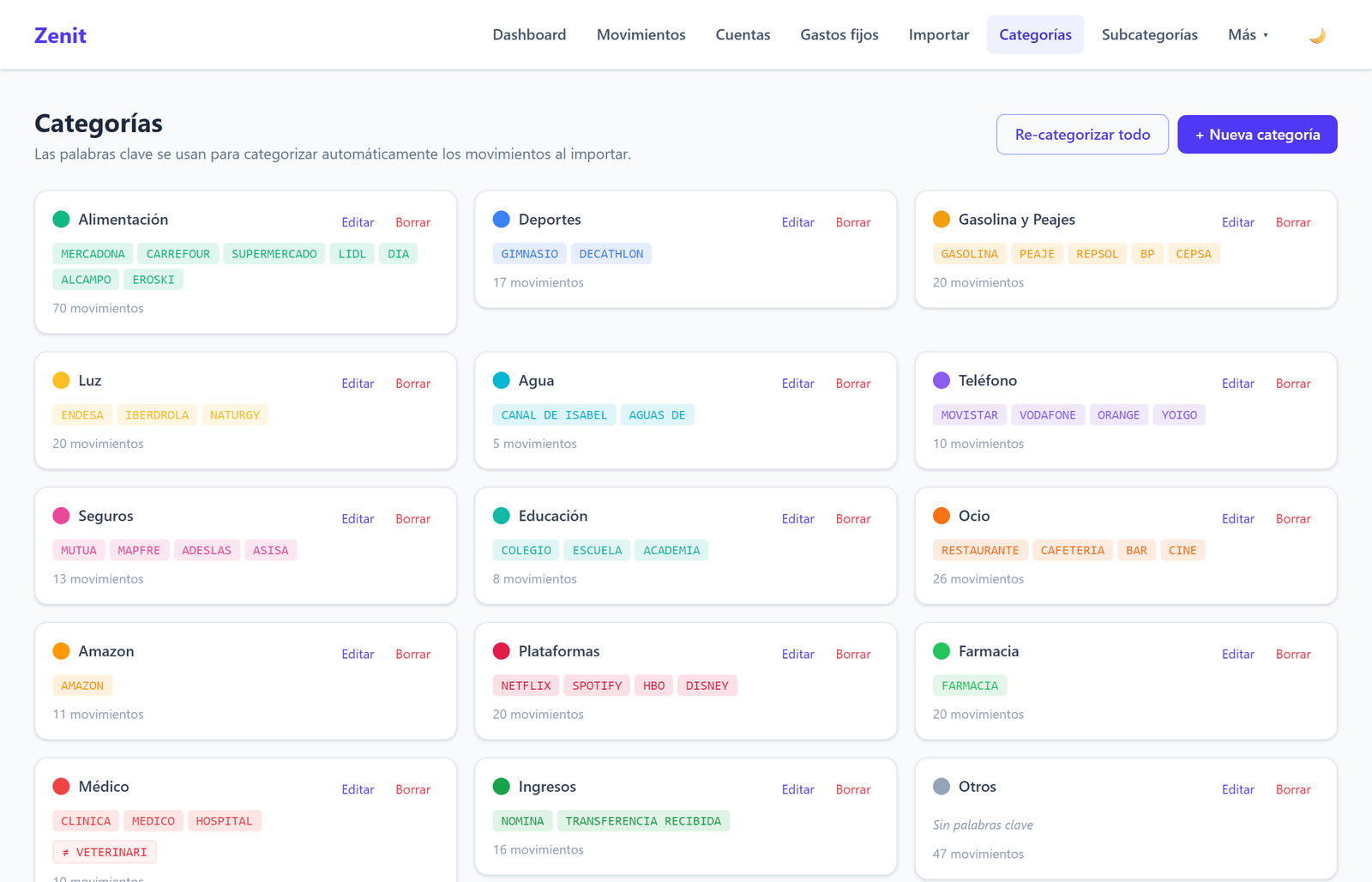Image resolution: width=1372 pixels, height=882 pixels.
Task: Create a new category with + Nueva categoría
Action: (x=1257, y=135)
